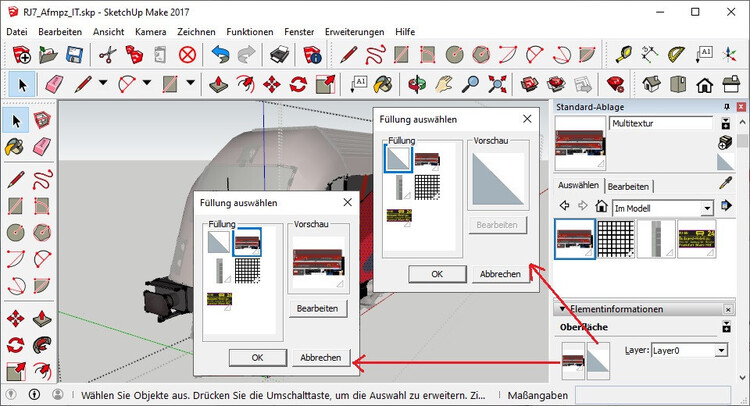Collapse the Elementinformationen panel

(562, 309)
